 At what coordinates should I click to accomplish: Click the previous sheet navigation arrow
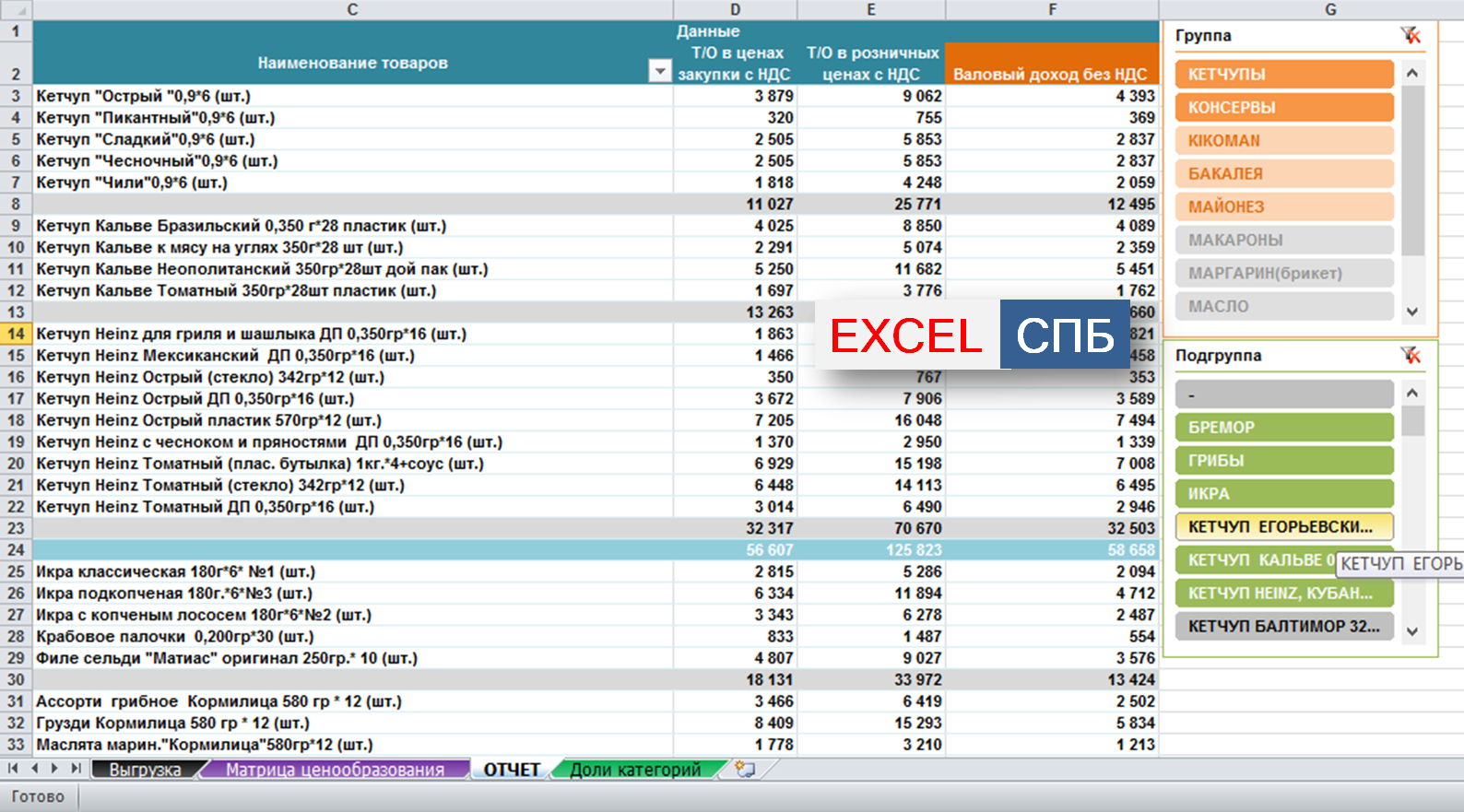coord(34,769)
